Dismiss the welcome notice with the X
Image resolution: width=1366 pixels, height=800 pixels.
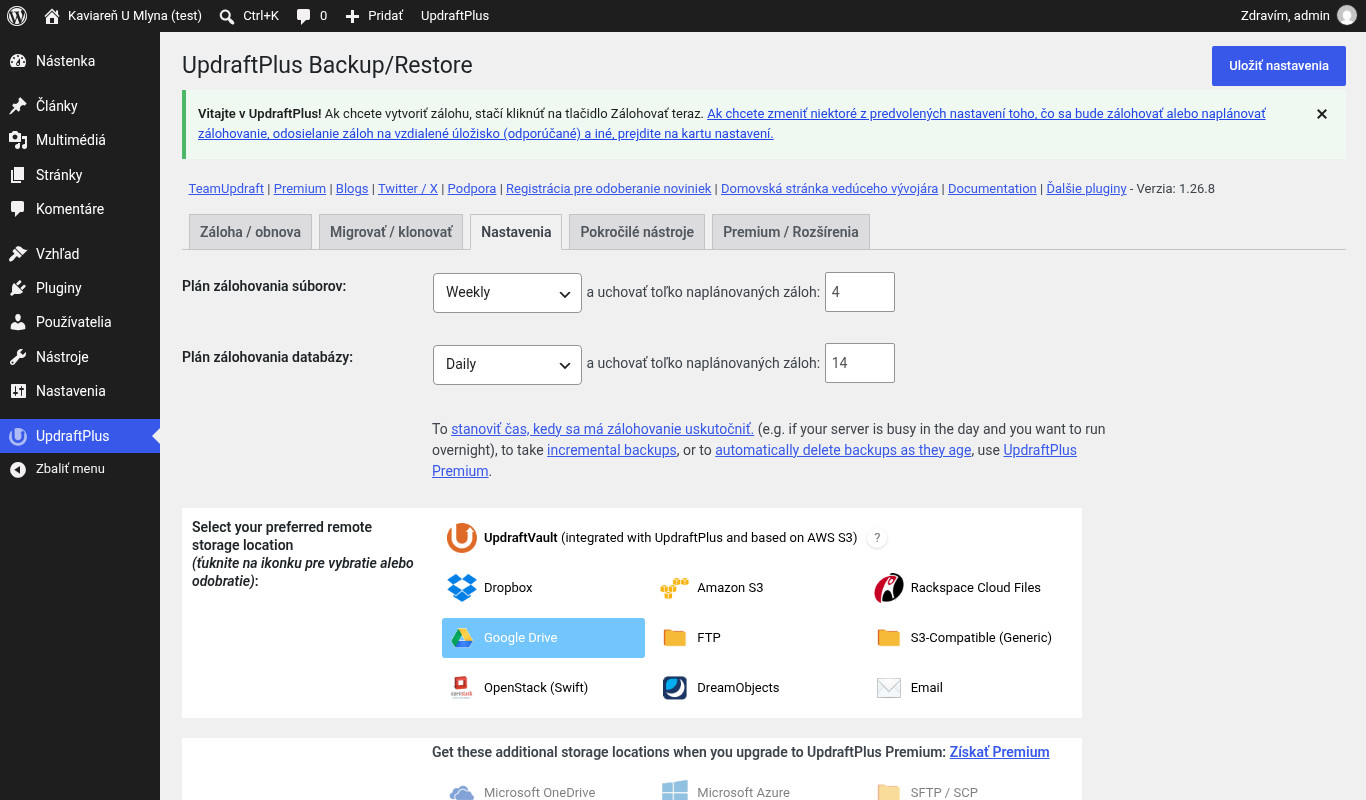(1322, 114)
